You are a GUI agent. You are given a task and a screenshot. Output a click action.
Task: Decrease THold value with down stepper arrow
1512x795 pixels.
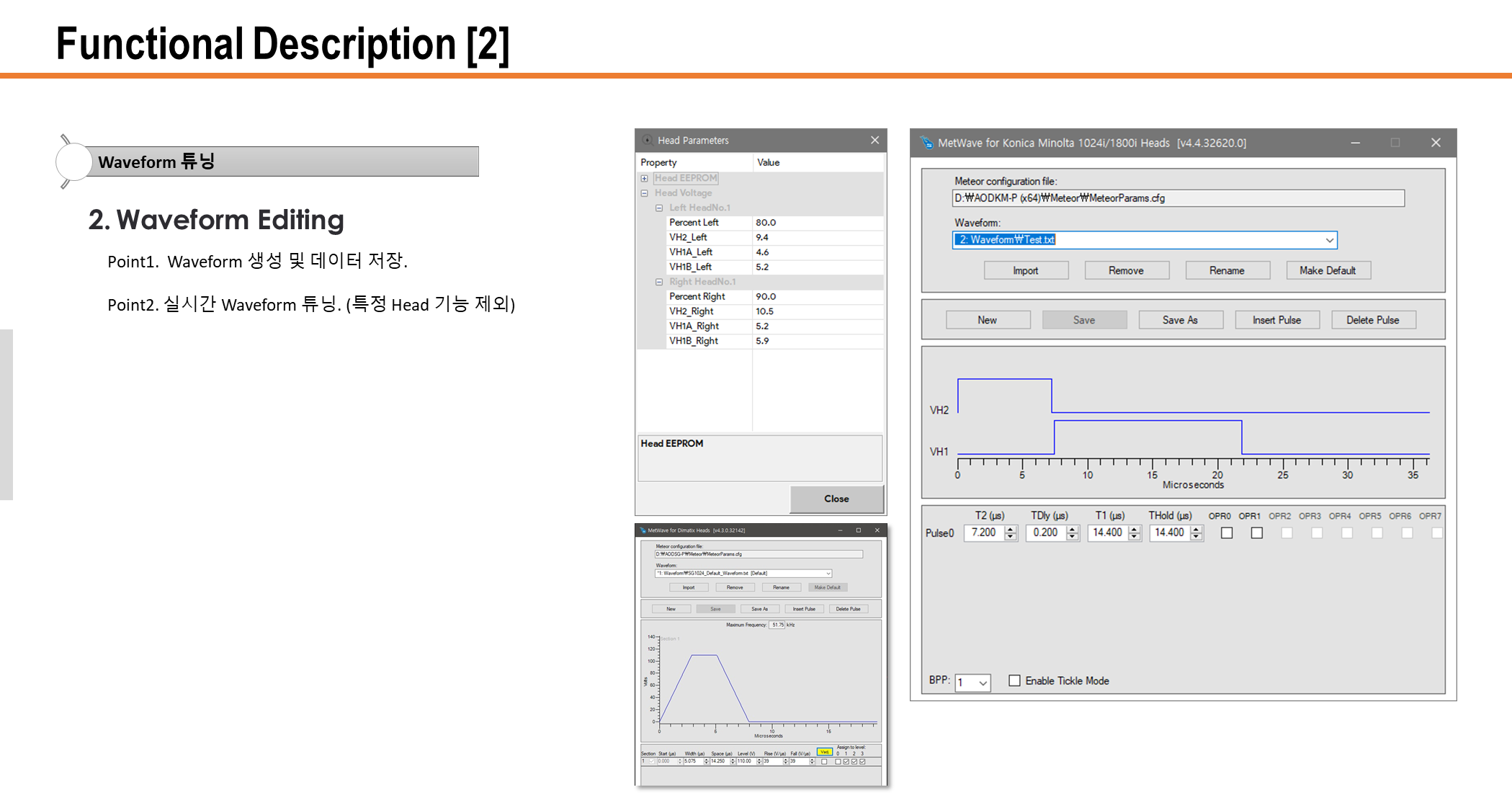click(x=1196, y=537)
